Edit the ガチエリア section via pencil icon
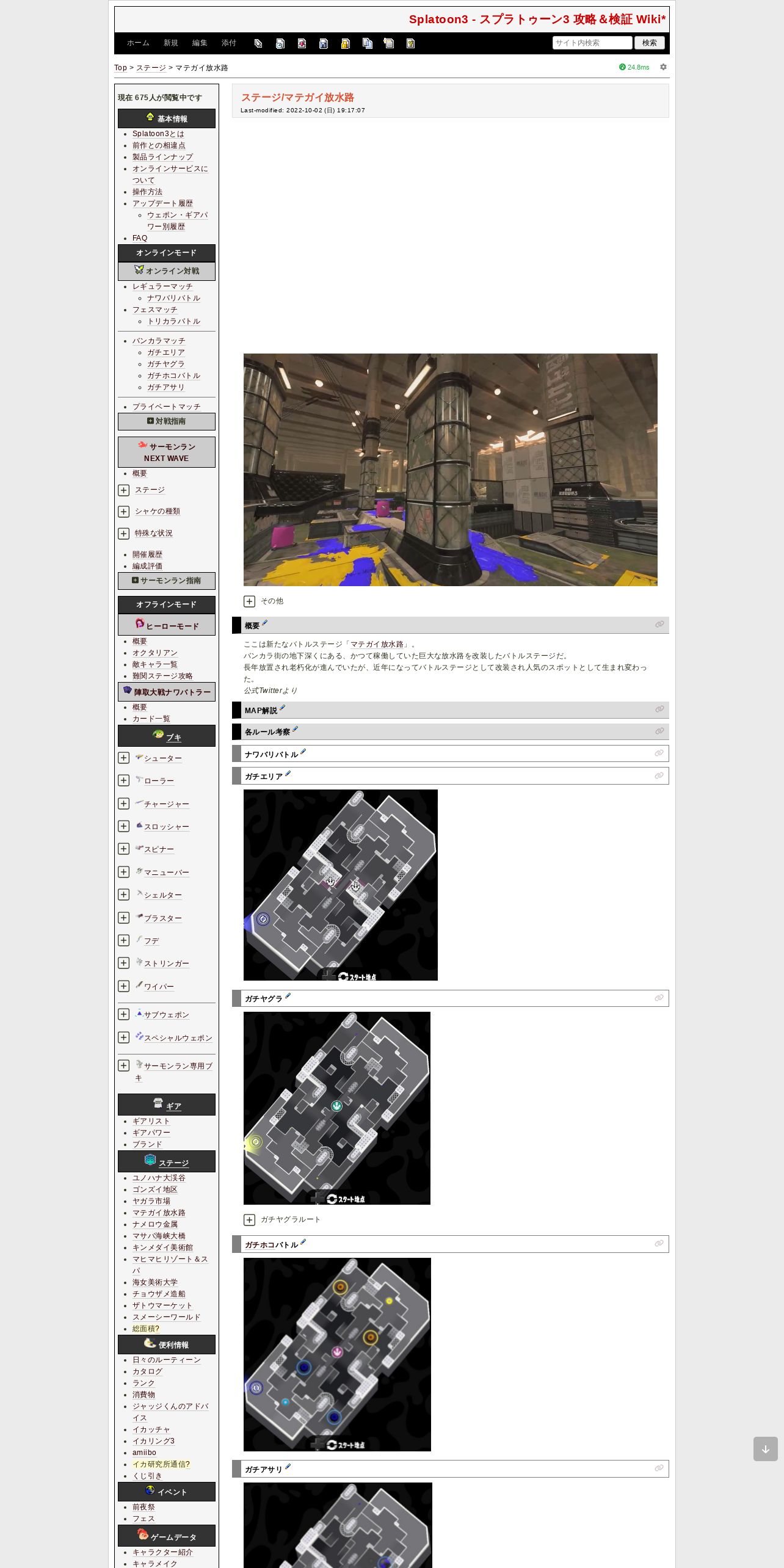Screen dimensions: 784x1568 (288, 774)
